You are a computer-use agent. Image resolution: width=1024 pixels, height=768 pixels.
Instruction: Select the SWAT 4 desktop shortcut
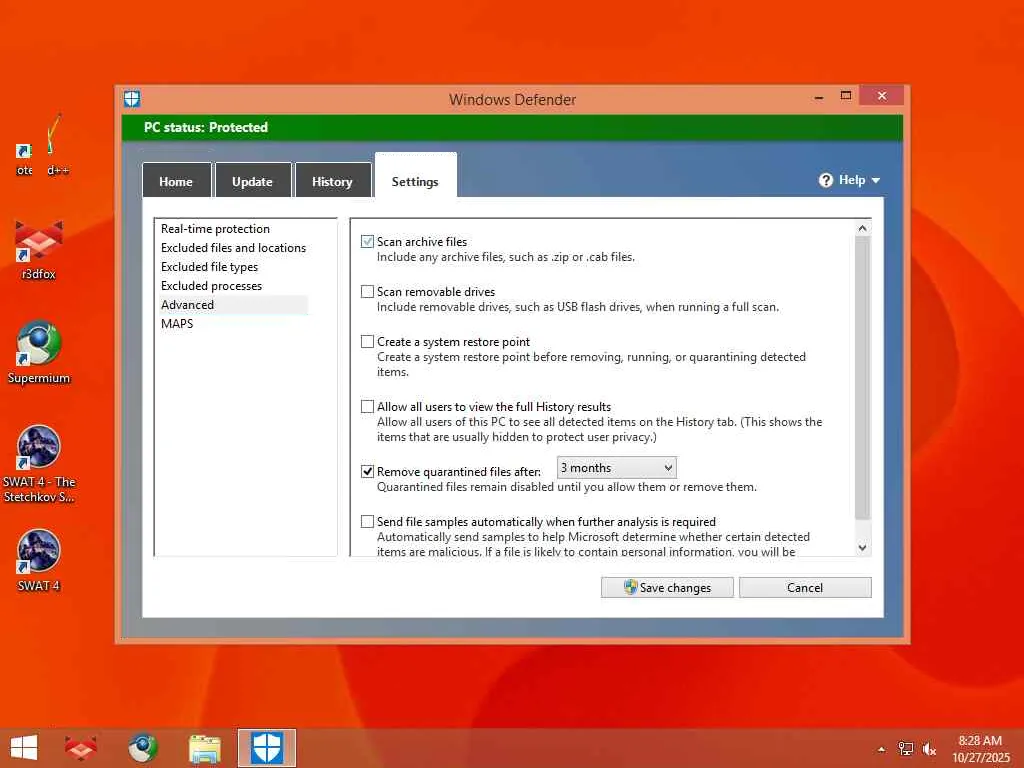click(39, 560)
